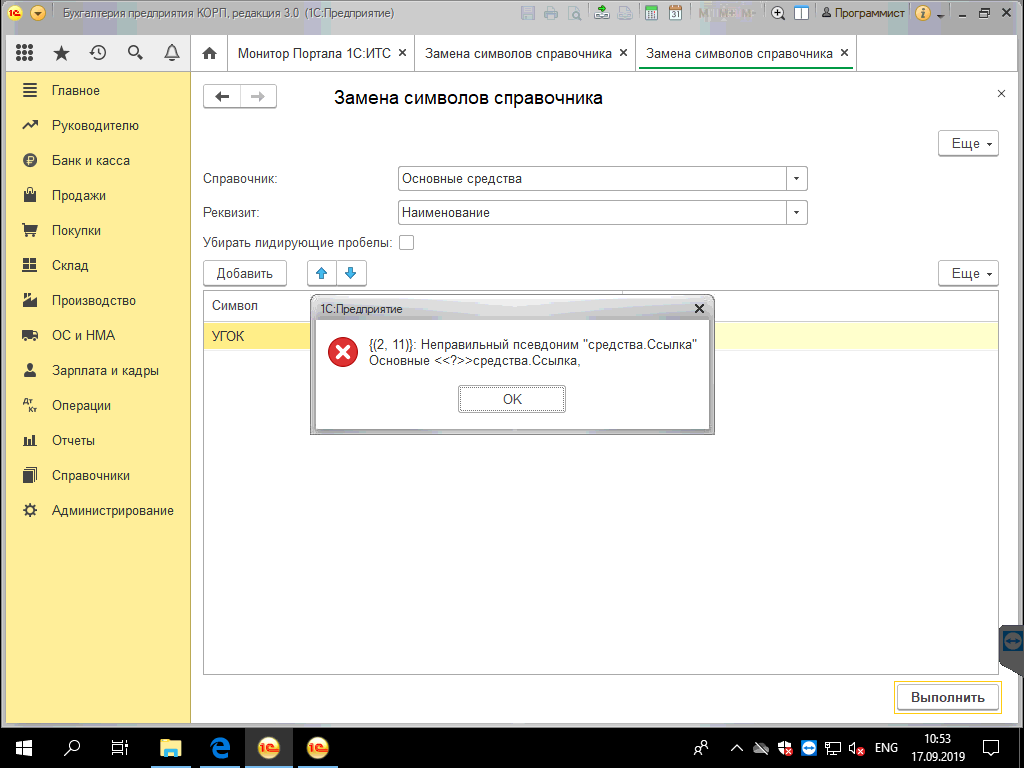The width and height of the screenshot is (1024, 768).
Task: Expand the small arrow next to info icon
Action: point(940,14)
